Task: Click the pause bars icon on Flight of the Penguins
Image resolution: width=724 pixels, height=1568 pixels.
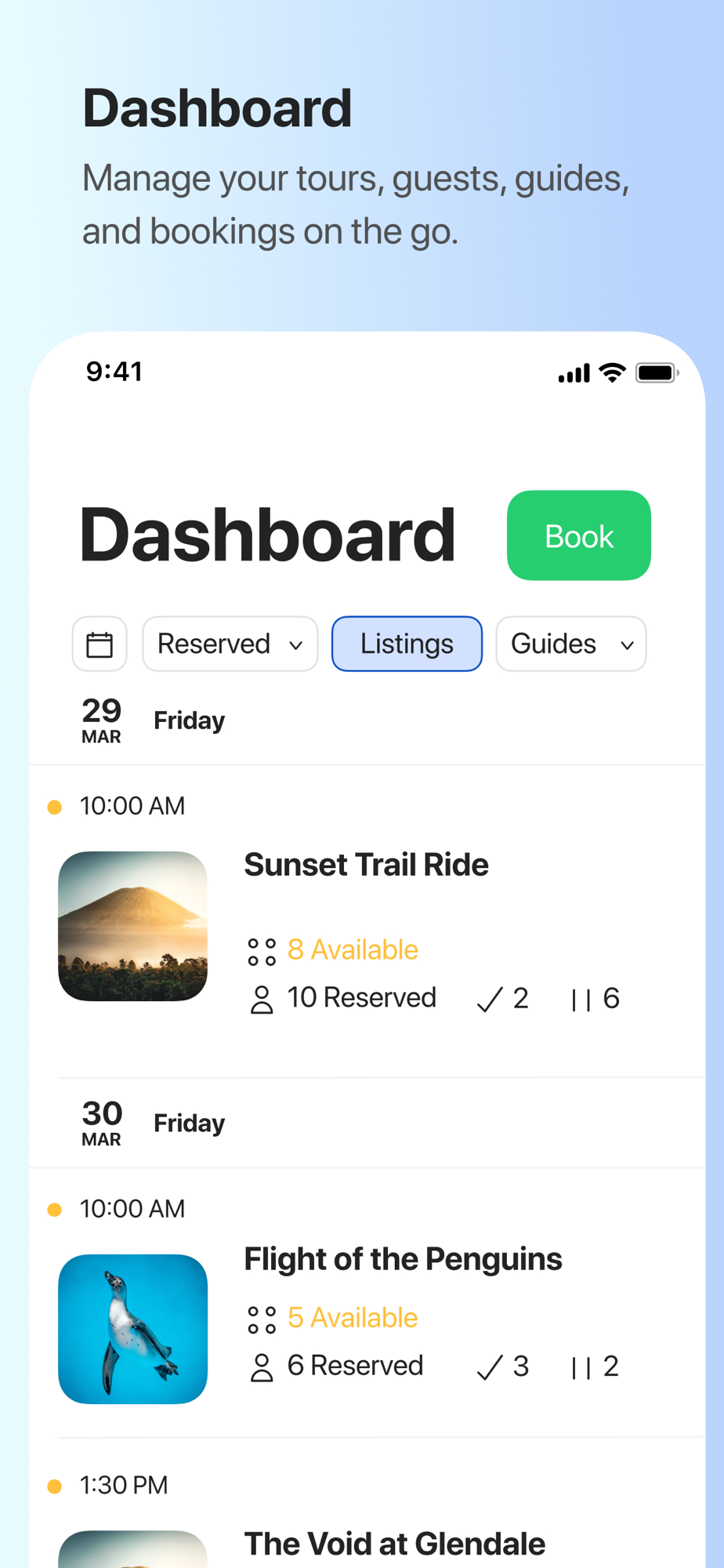Action: (581, 1367)
